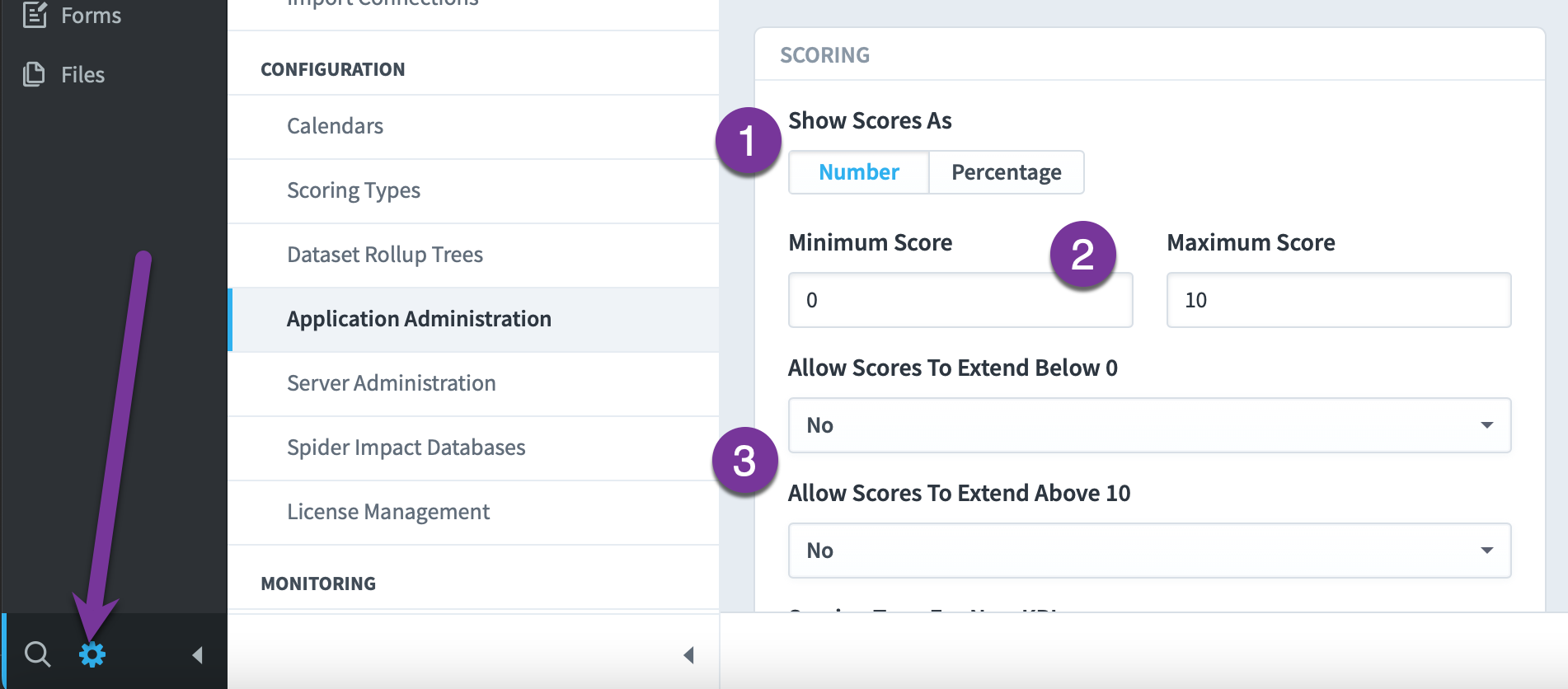The width and height of the screenshot is (1568, 689).
Task: Click the arrow of the Extend Below dropdown
Action: pos(1486,425)
